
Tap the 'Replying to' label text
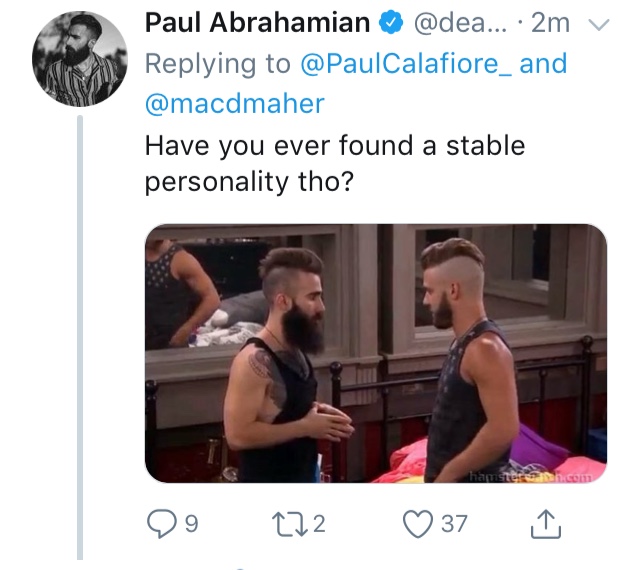pos(218,65)
